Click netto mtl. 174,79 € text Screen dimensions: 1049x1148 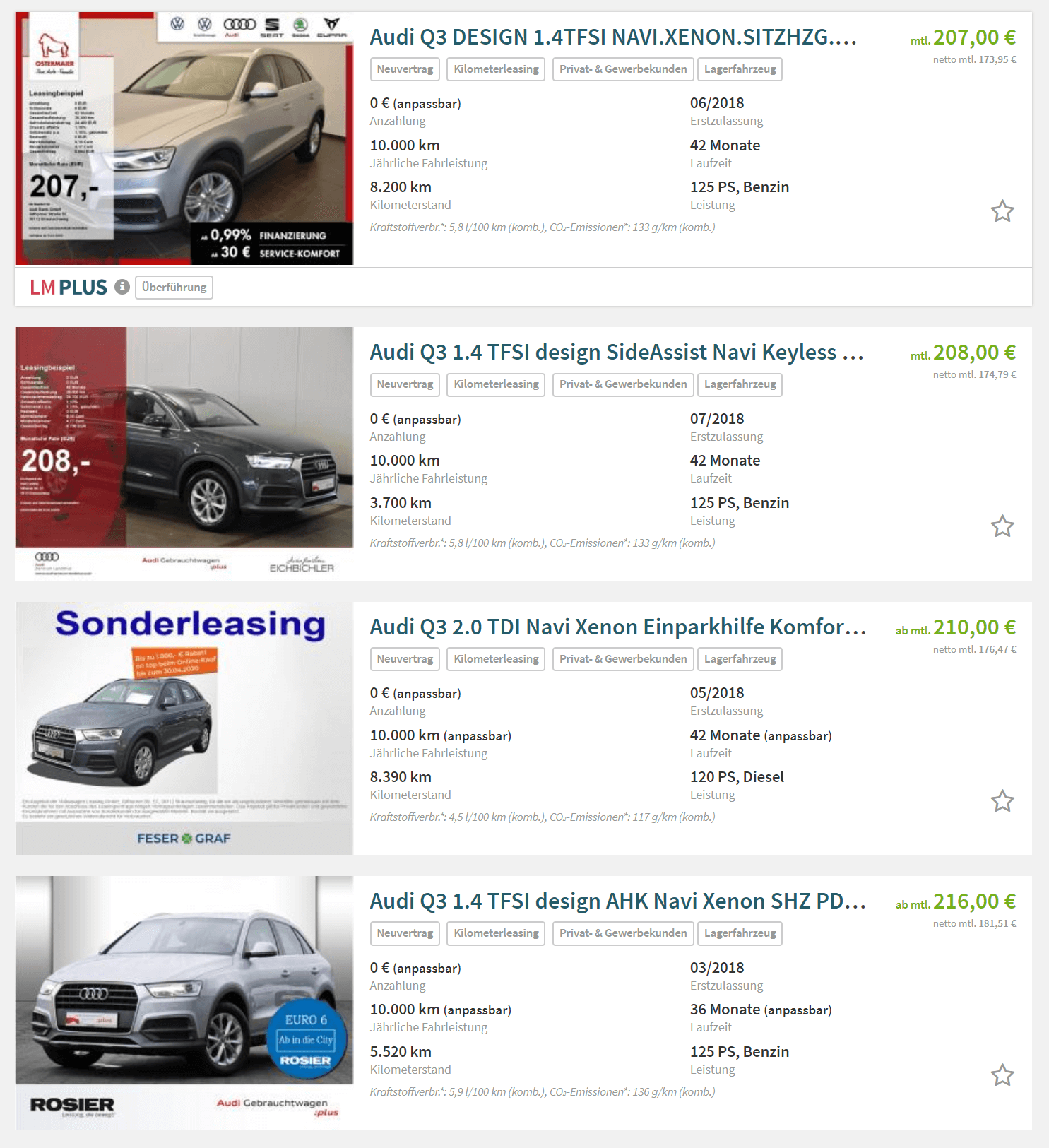[x=974, y=374]
